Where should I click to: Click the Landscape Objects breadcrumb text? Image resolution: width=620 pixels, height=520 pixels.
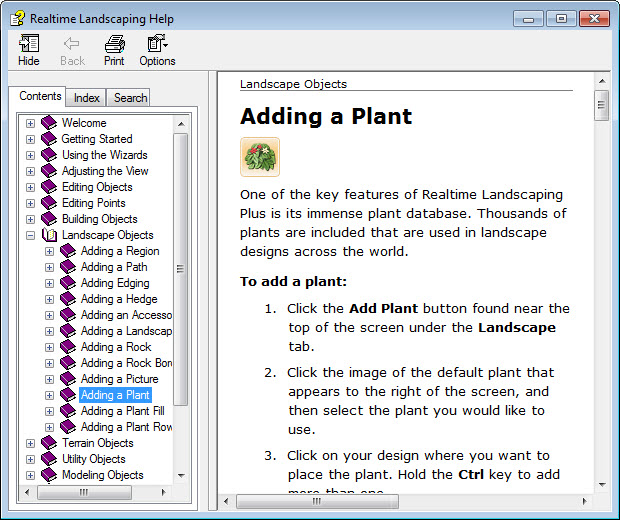click(x=293, y=84)
